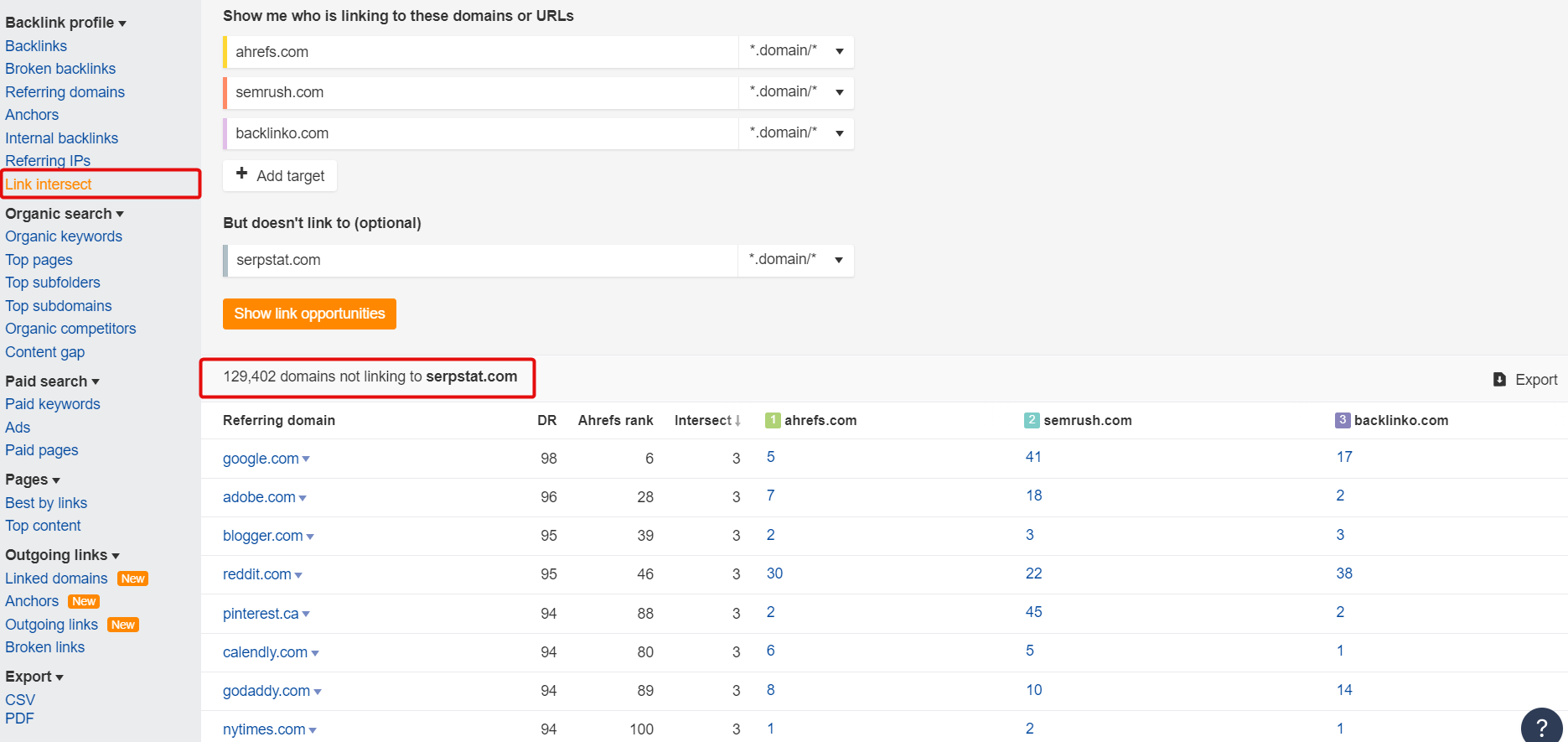Open Broken links report
This screenshot has width=1568, height=742.
coord(44,647)
